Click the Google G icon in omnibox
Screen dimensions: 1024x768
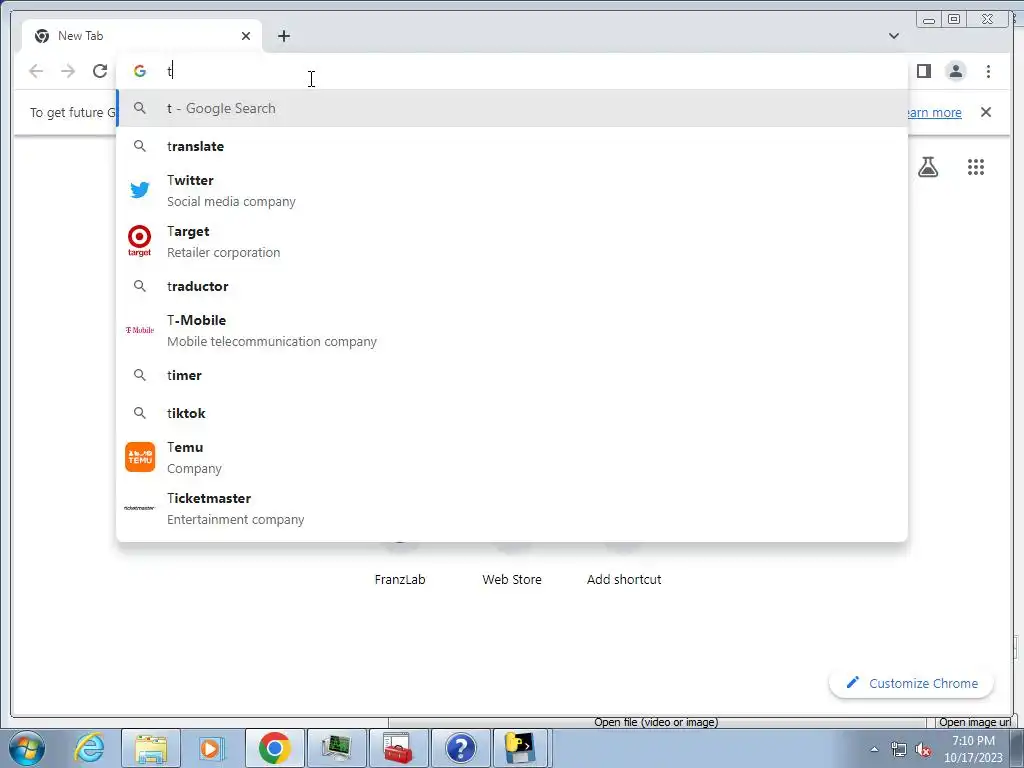tap(140, 71)
